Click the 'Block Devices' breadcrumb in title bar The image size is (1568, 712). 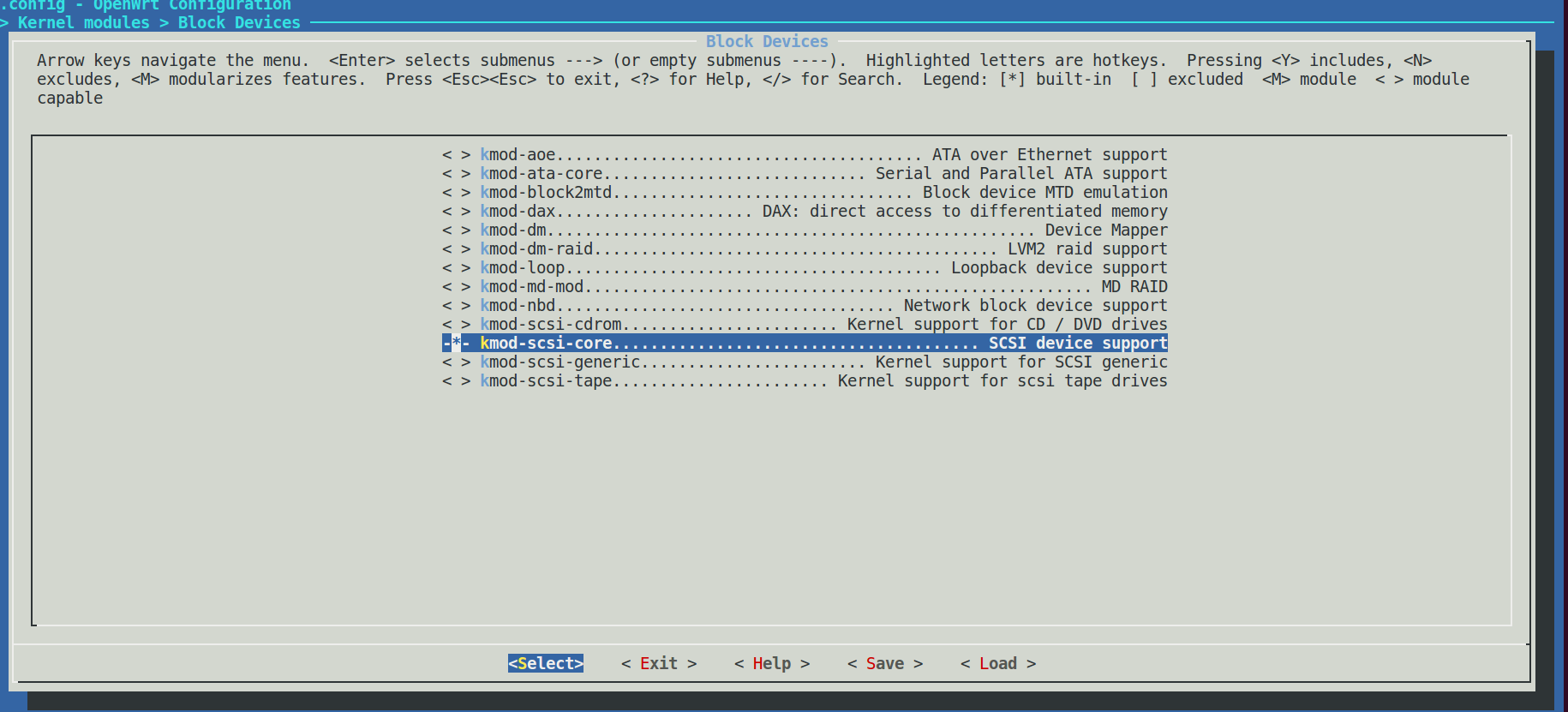point(239,23)
